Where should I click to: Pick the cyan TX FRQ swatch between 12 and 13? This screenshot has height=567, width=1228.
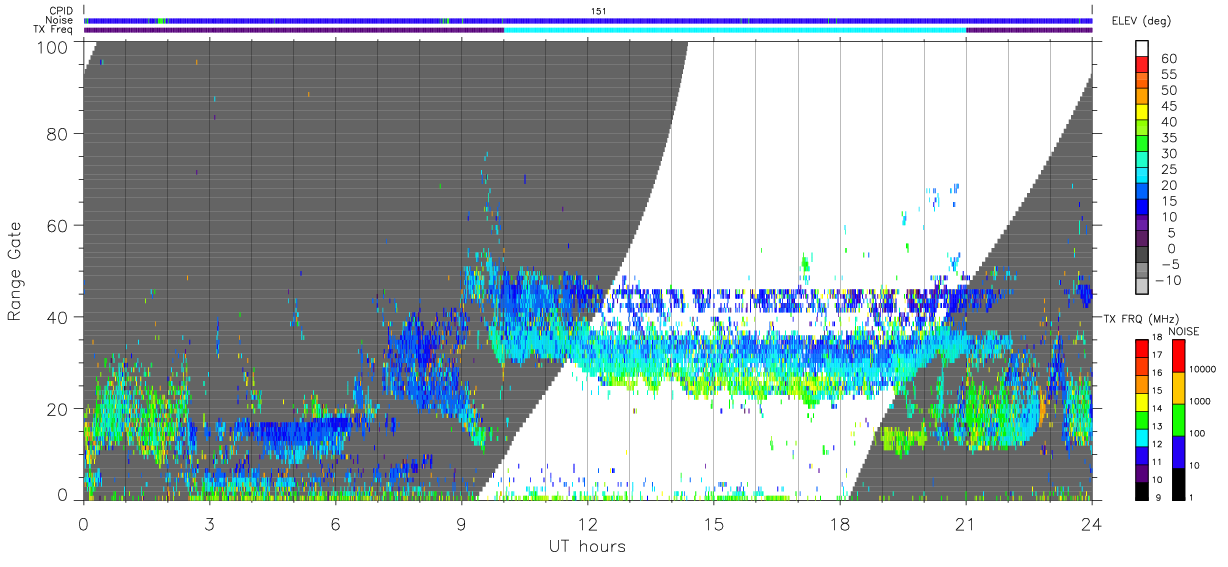(x=1142, y=436)
